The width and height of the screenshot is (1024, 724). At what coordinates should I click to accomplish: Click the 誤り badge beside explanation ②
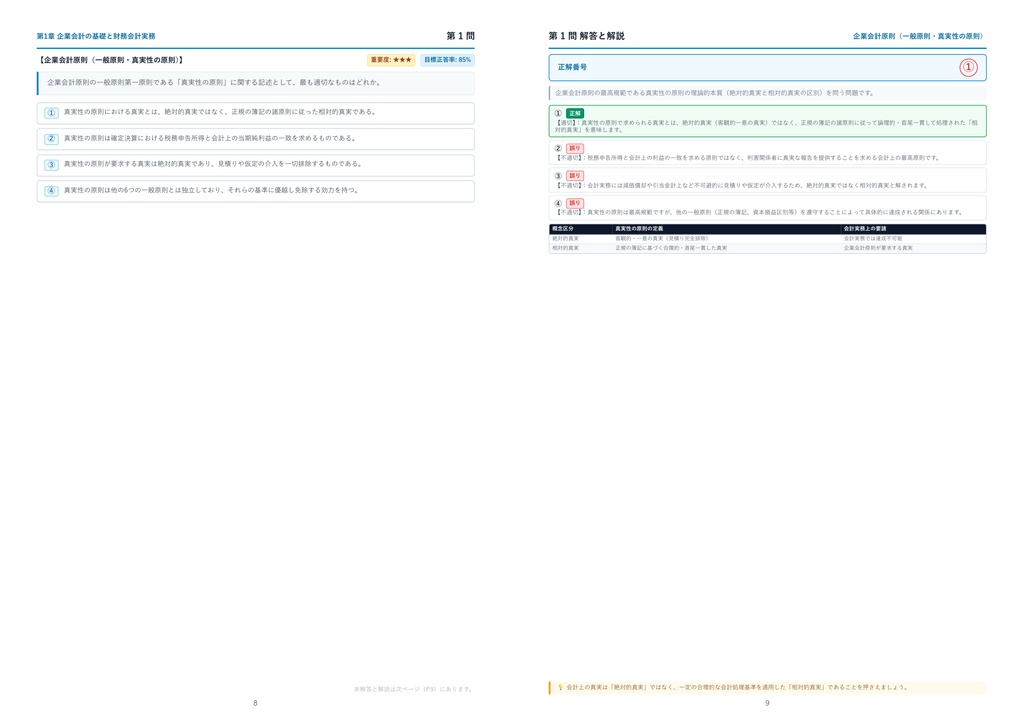tap(575, 148)
